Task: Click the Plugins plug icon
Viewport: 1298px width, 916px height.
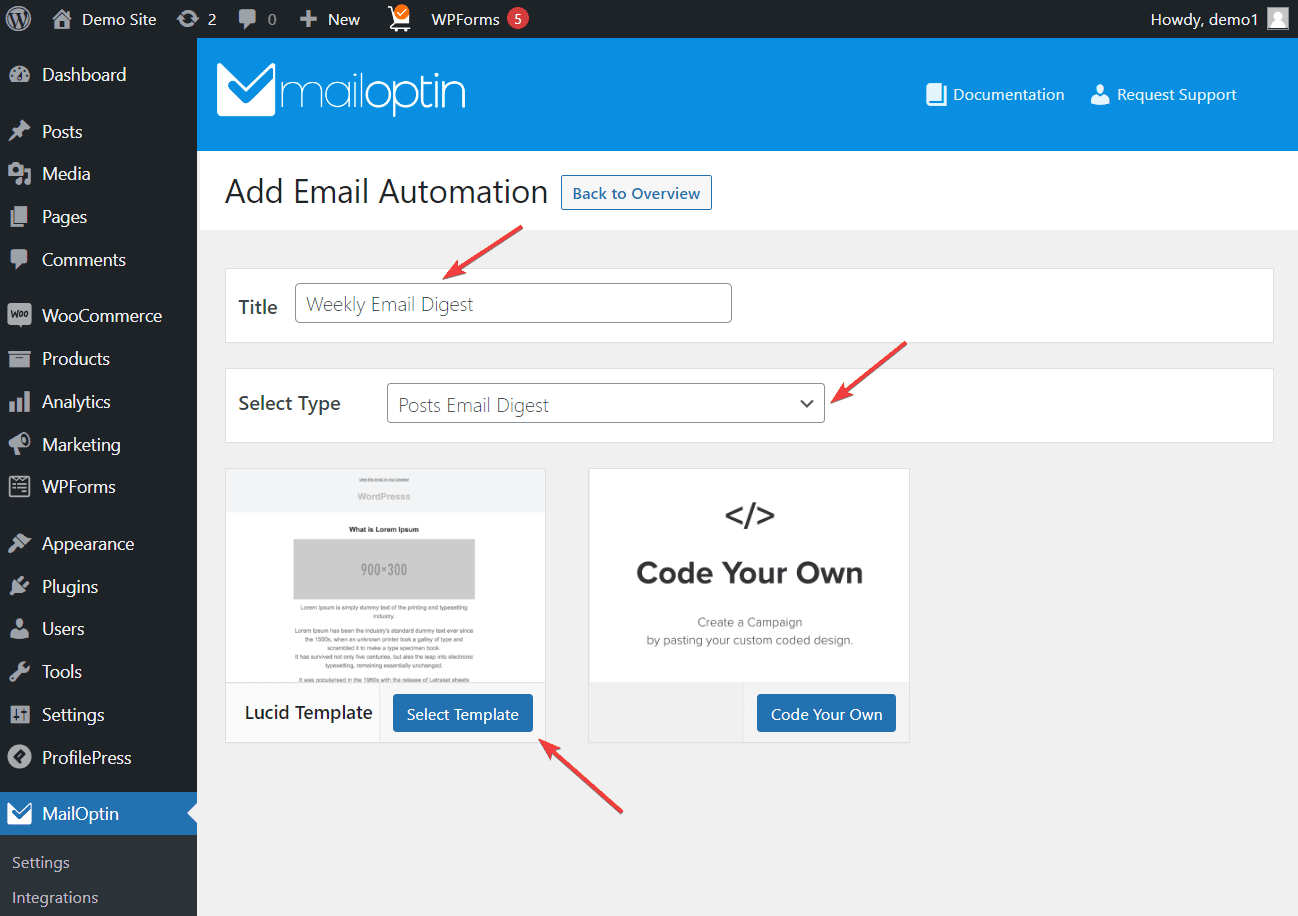Action: [19, 587]
